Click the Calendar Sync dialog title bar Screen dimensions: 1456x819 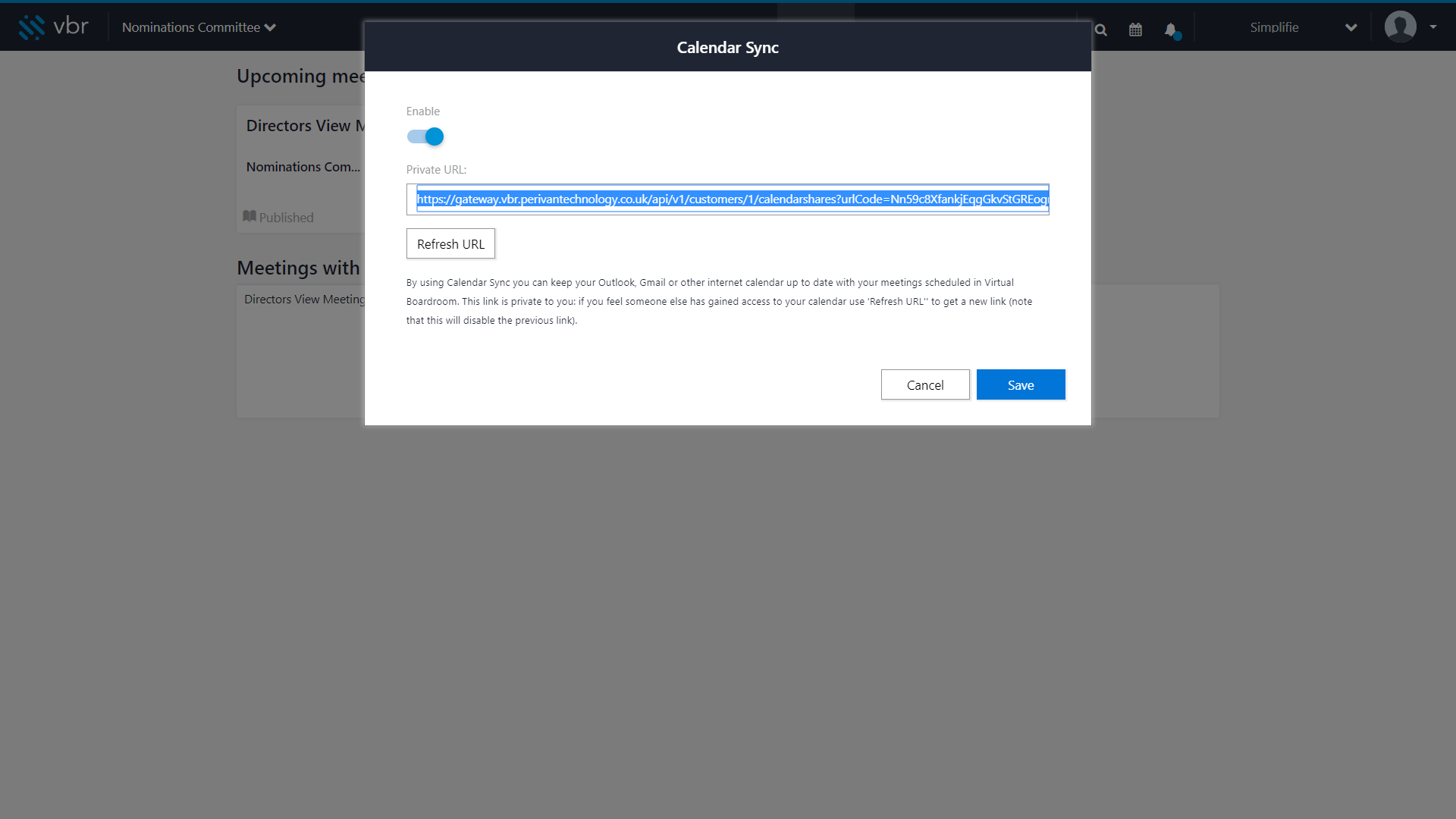(x=728, y=47)
